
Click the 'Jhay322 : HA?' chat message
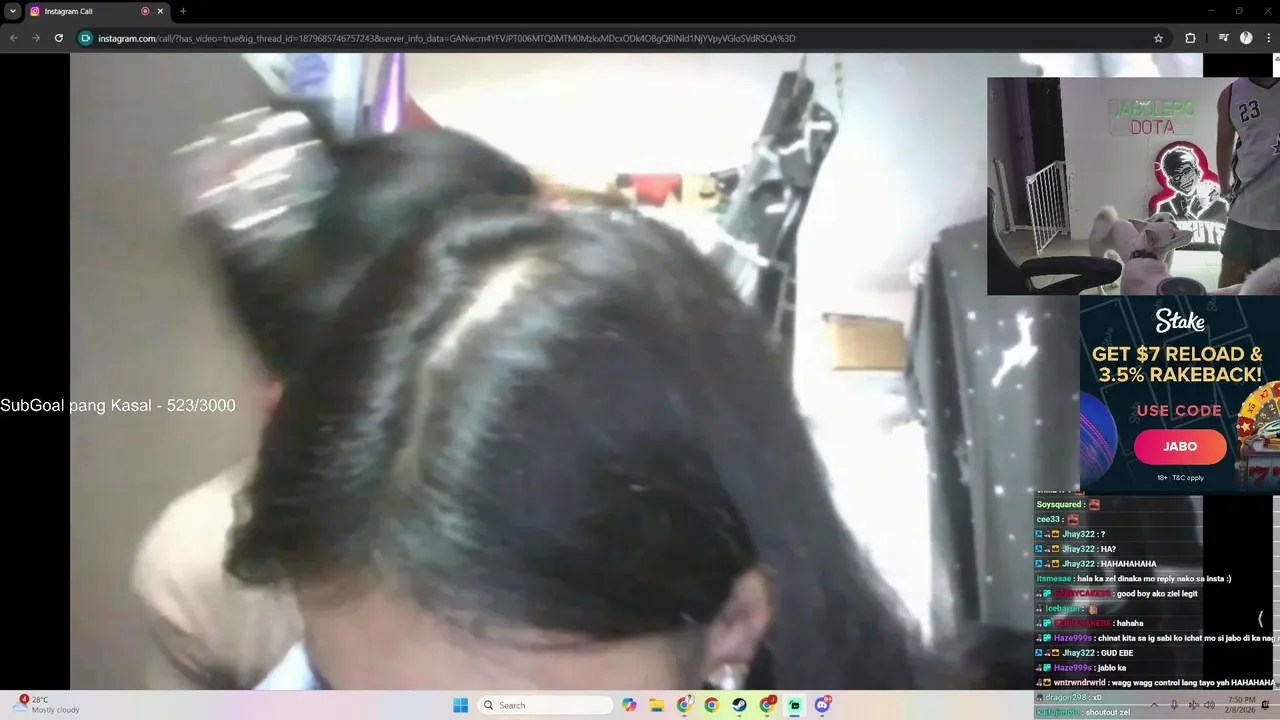[x=1076, y=549]
